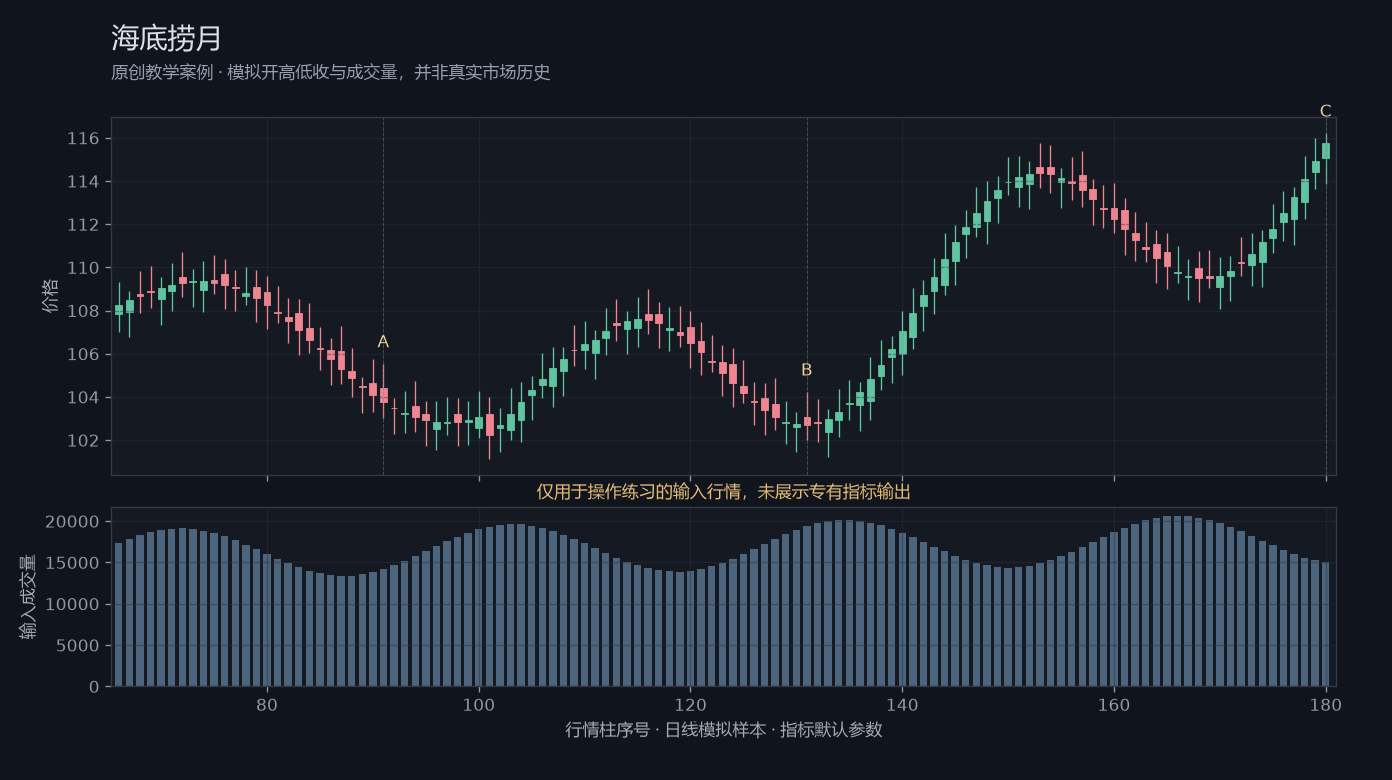Click the subtitle text 原创教学案例
The height and width of the screenshot is (780, 1392).
tap(162, 72)
